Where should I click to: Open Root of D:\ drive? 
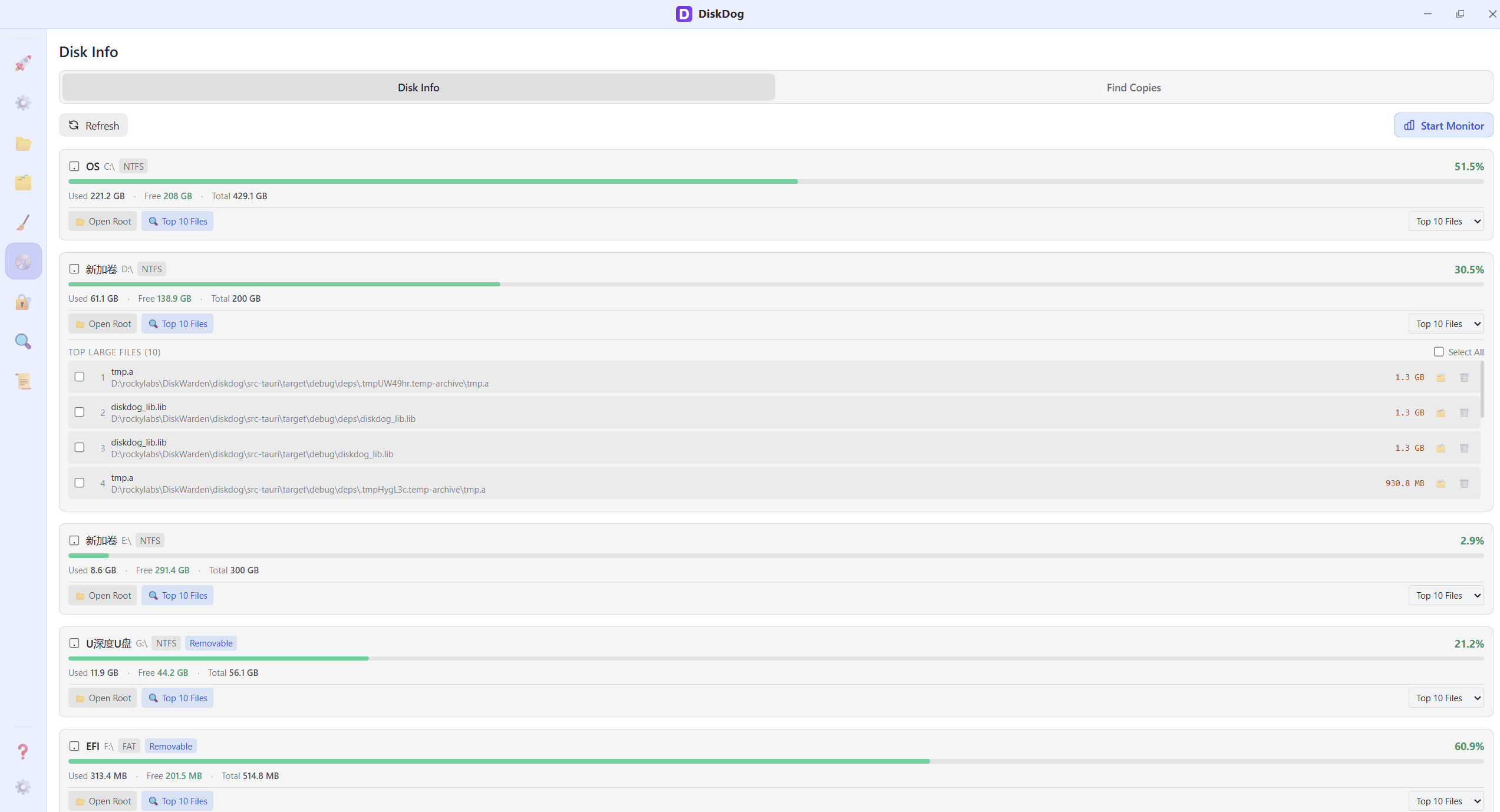tap(103, 324)
